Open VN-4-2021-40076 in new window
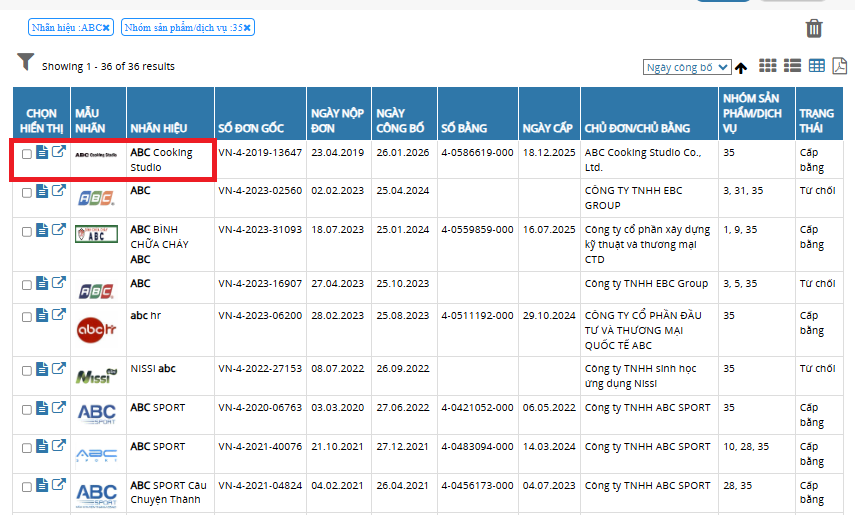Image resolution: width=855 pixels, height=515 pixels. pyautogui.click(x=59, y=445)
